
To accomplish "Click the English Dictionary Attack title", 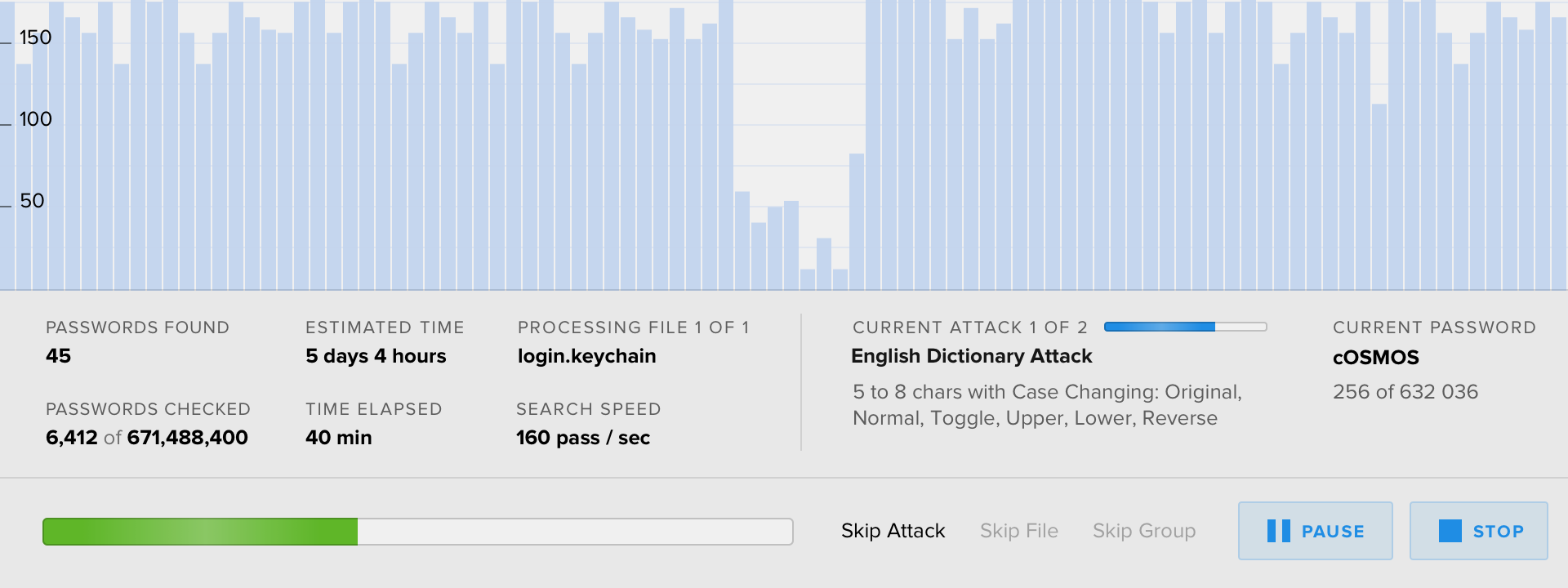I will [x=971, y=356].
